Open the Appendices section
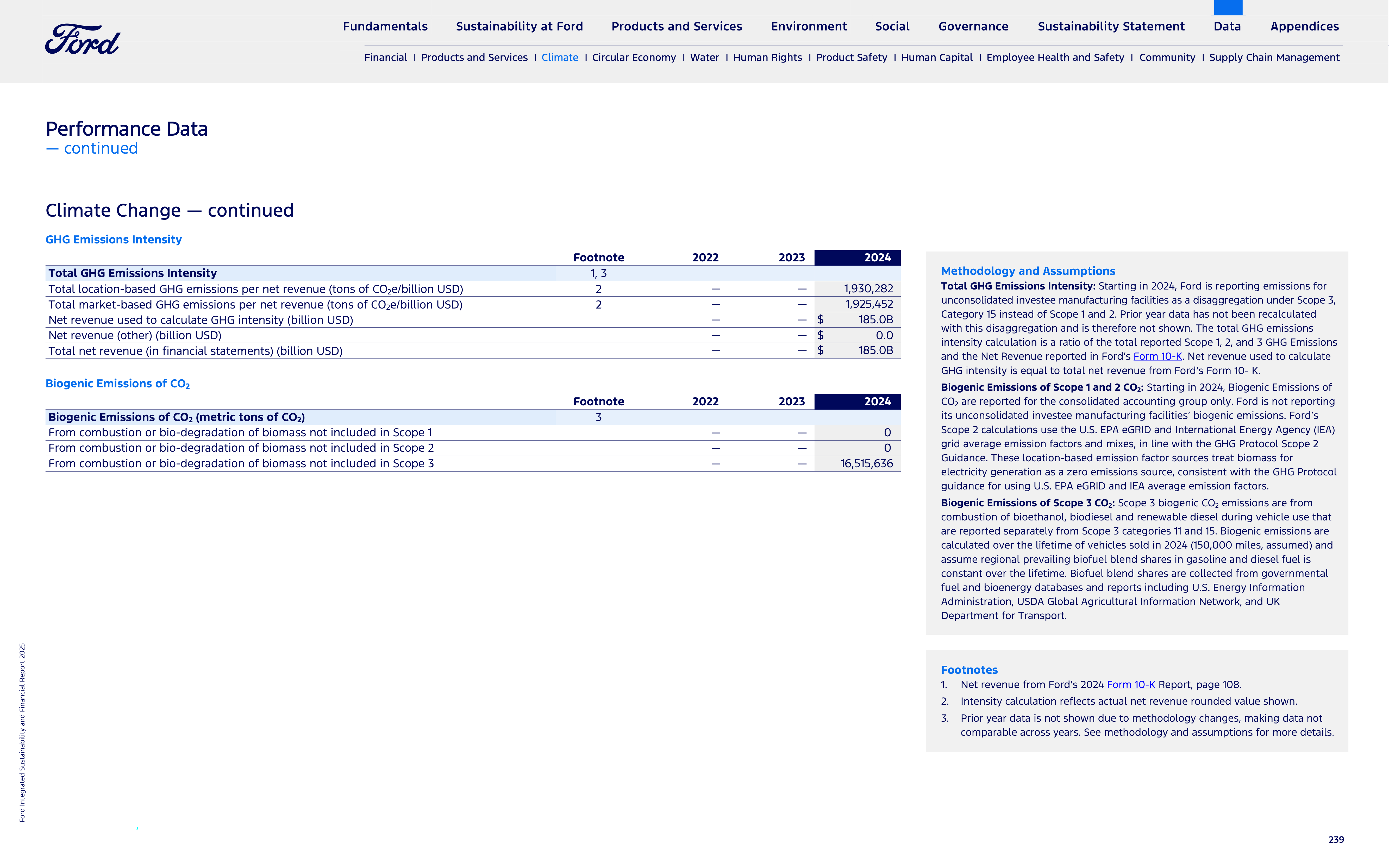This screenshot has height=868, width=1389. pos(1304,26)
